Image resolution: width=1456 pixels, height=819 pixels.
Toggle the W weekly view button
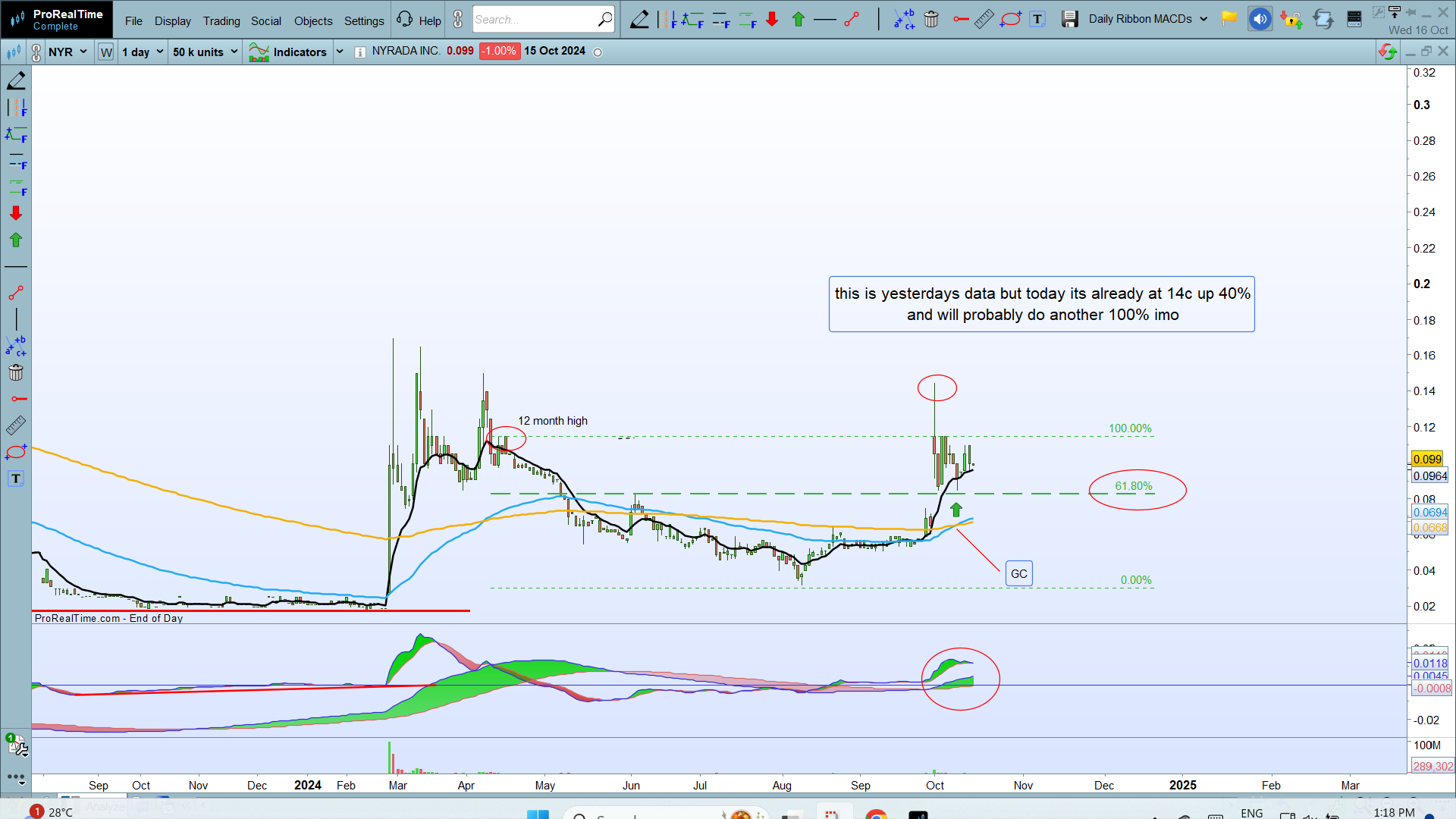click(x=106, y=52)
